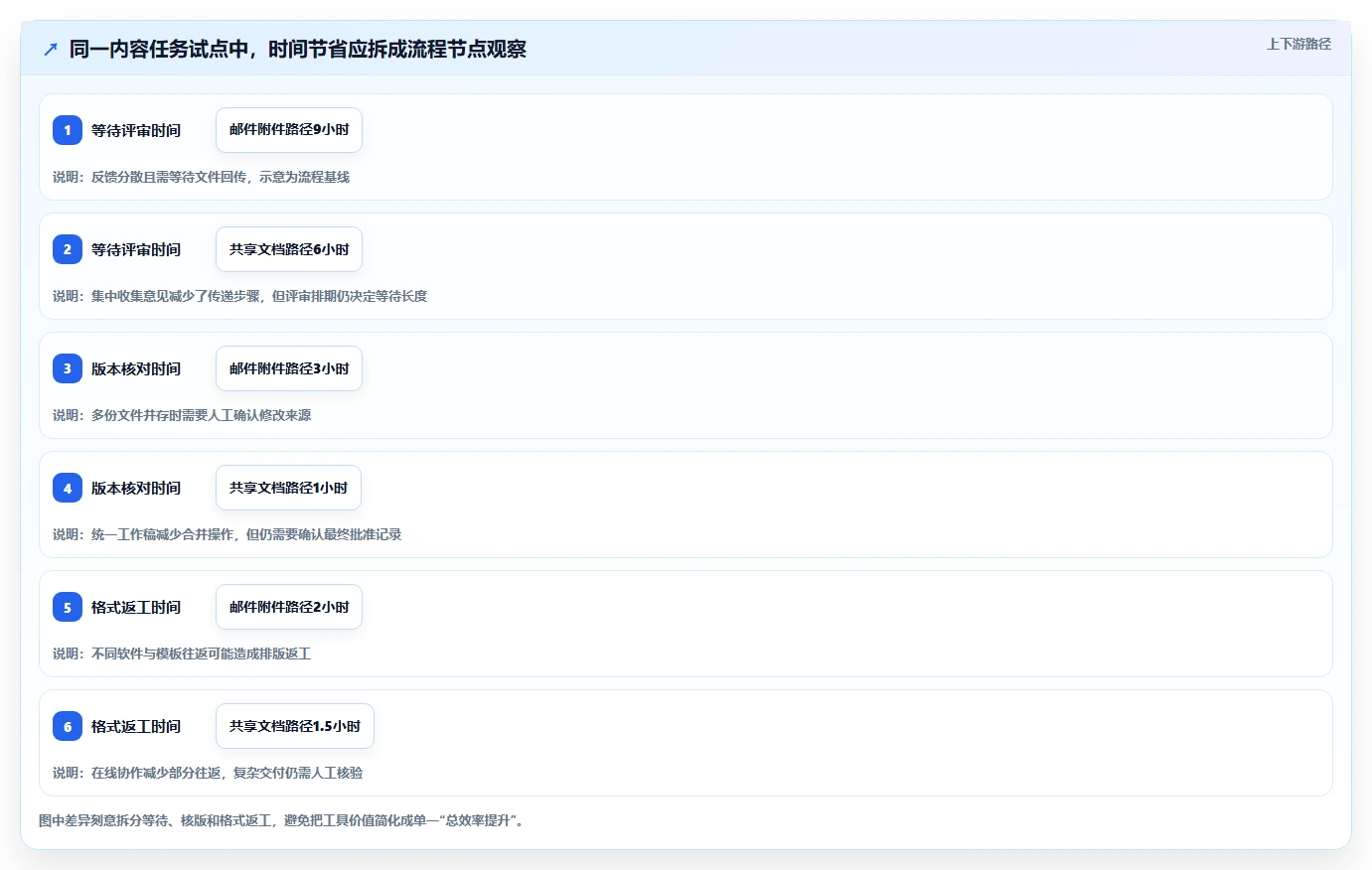Click the 共享文档路径1.5小时 chip
The height and width of the screenshot is (870, 1372).
point(295,726)
